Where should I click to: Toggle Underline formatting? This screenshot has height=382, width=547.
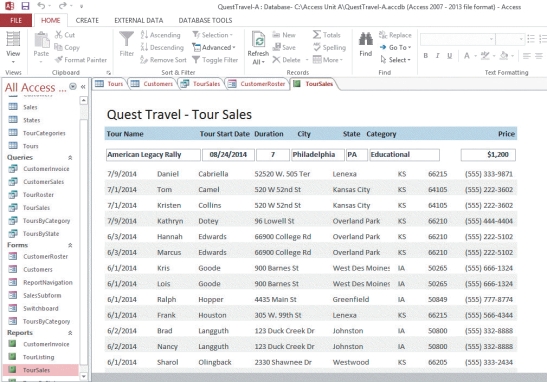(x=450, y=56)
